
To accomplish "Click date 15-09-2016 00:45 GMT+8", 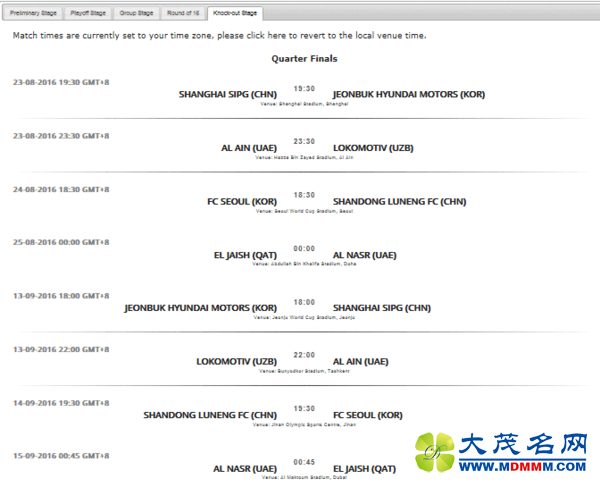I will (x=61, y=456).
